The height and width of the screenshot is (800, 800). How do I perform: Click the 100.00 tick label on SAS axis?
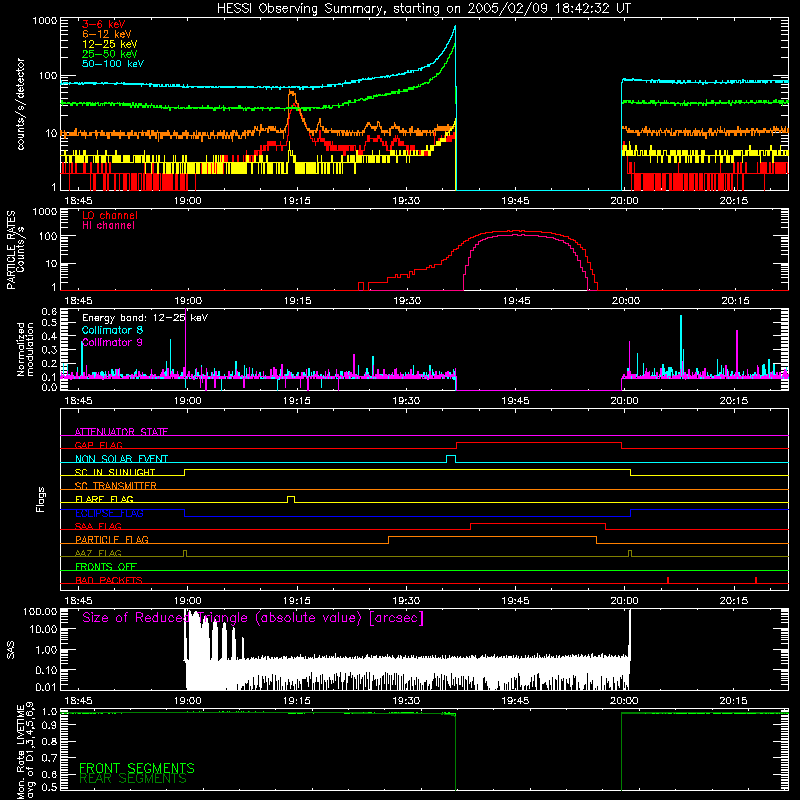coord(40,611)
